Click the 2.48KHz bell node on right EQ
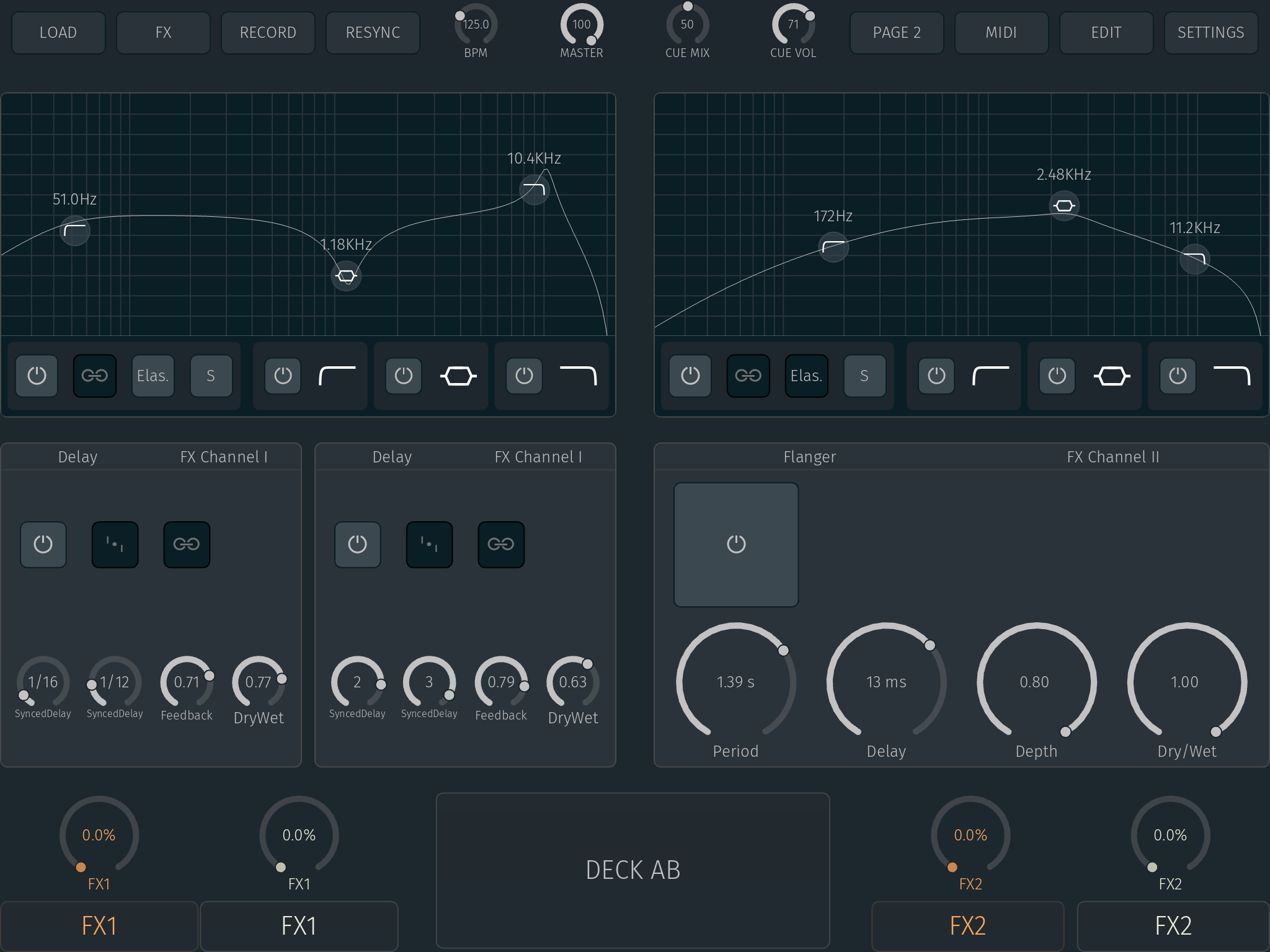The width and height of the screenshot is (1270, 952). coord(1064,205)
